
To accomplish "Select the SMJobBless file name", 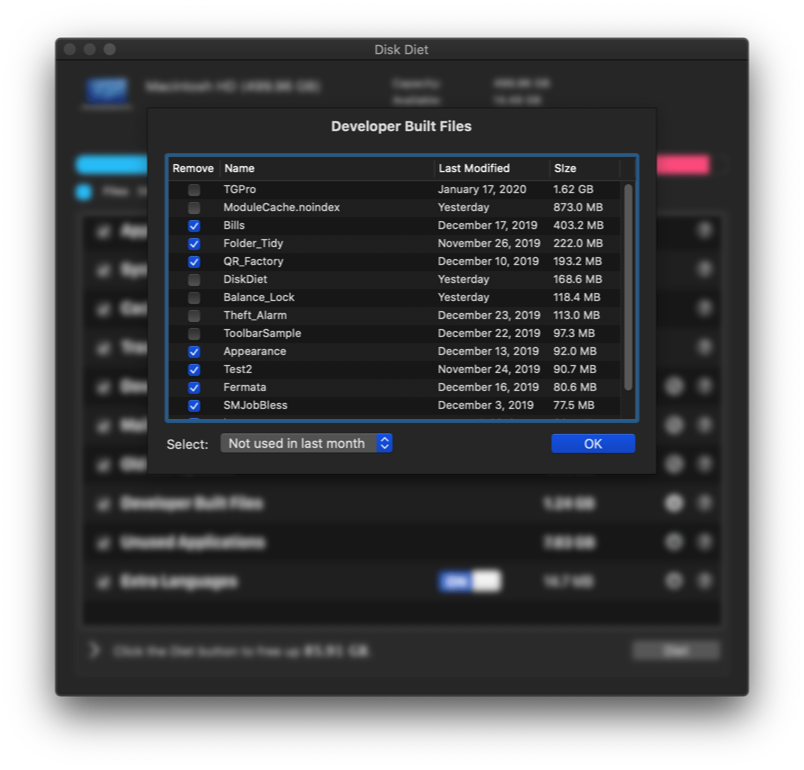I will click(255, 405).
